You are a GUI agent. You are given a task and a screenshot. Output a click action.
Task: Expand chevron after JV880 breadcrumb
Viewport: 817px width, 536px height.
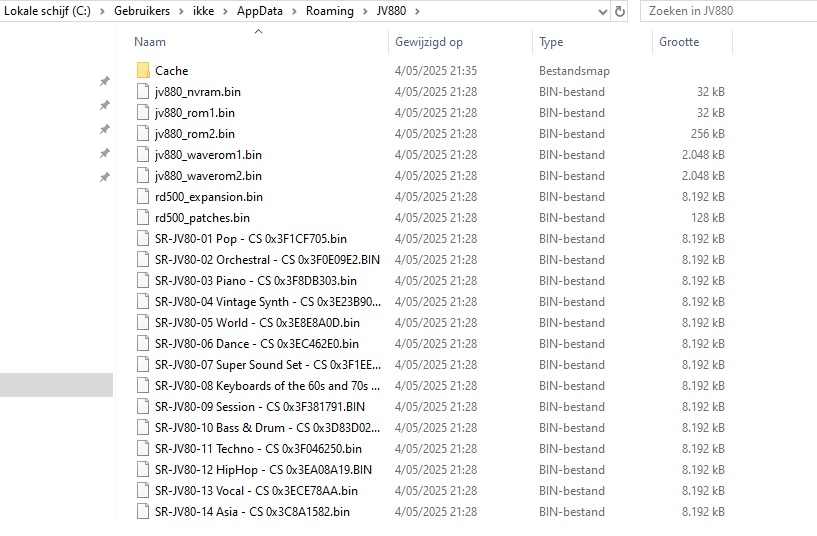[x=417, y=11]
